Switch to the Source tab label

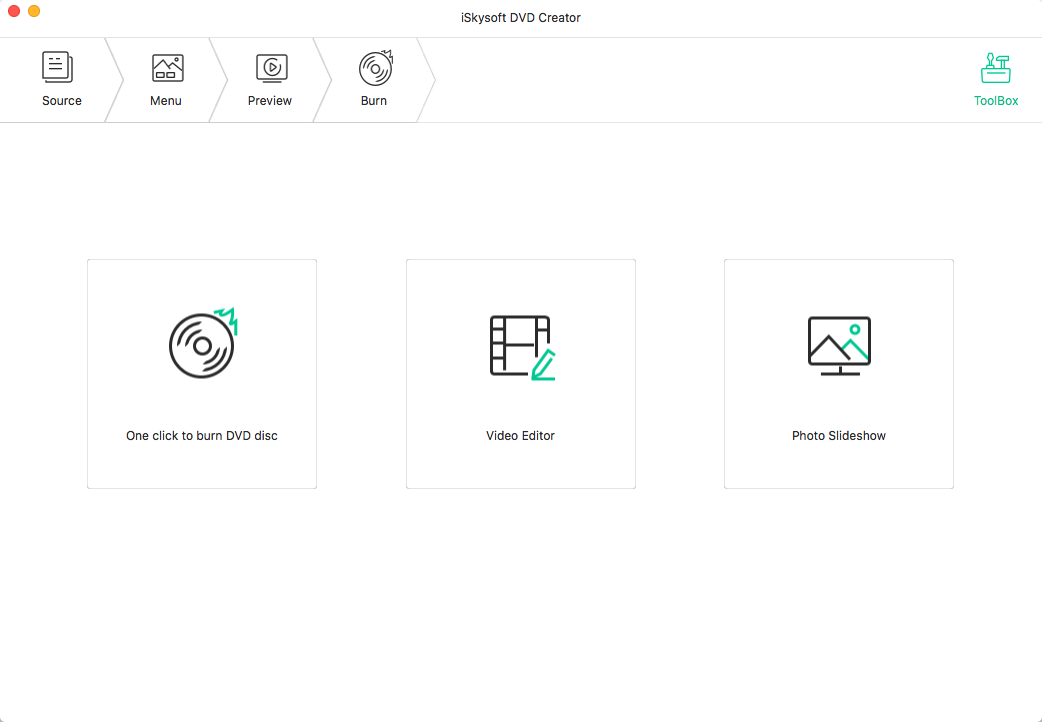click(x=62, y=101)
